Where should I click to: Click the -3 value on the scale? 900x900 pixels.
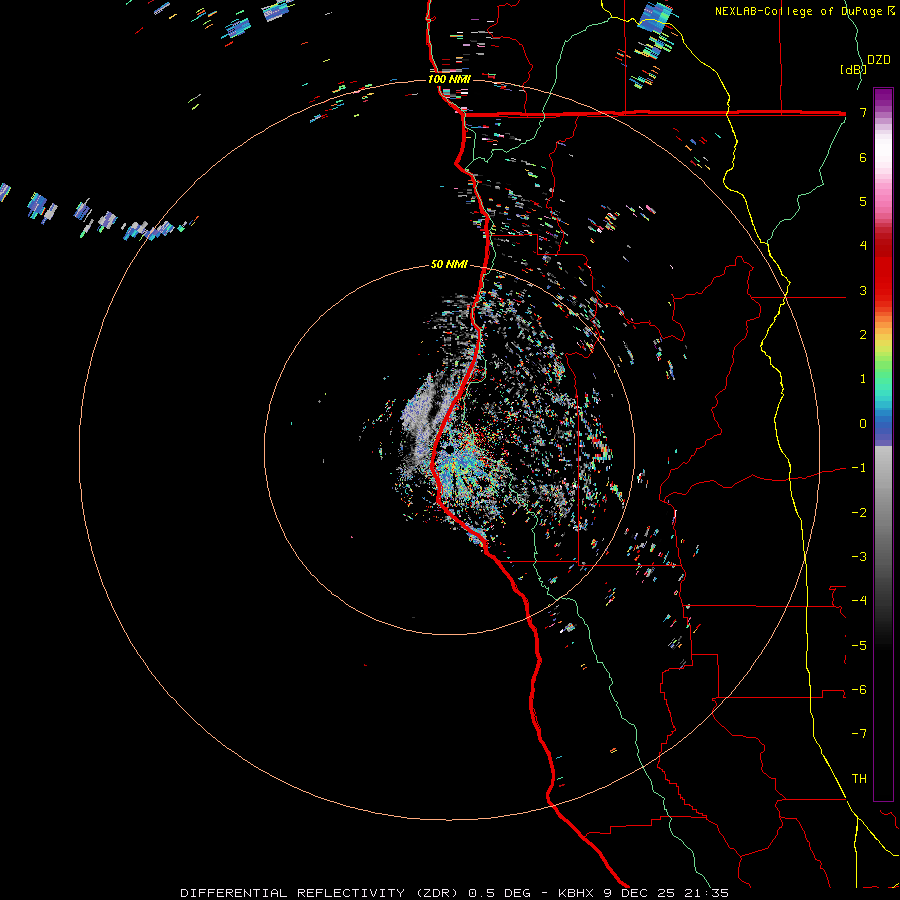[859, 557]
